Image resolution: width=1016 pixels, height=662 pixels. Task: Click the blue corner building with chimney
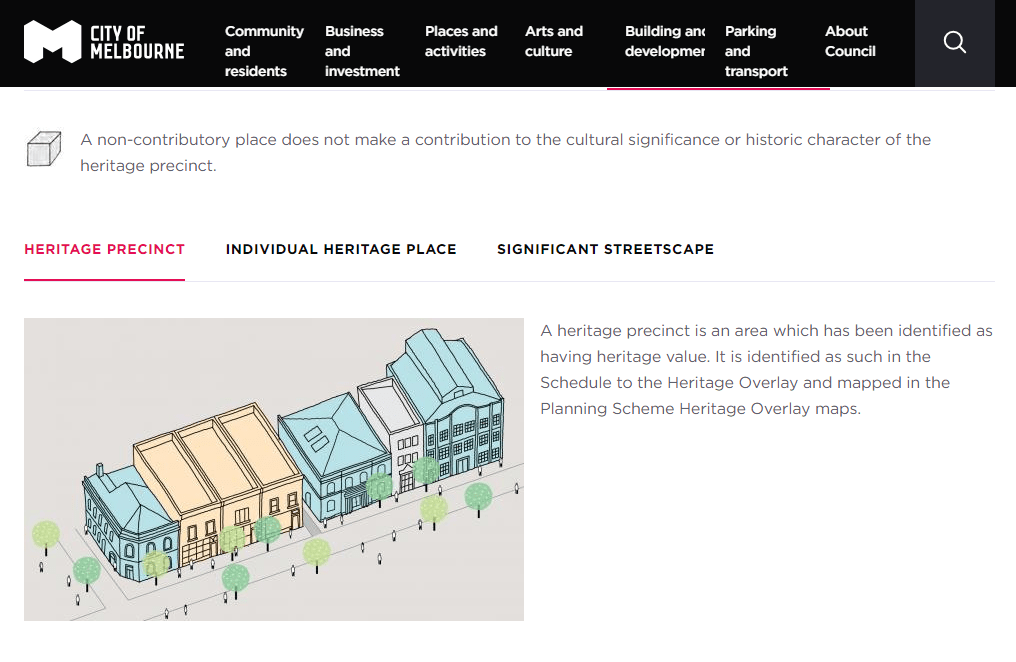point(125,520)
